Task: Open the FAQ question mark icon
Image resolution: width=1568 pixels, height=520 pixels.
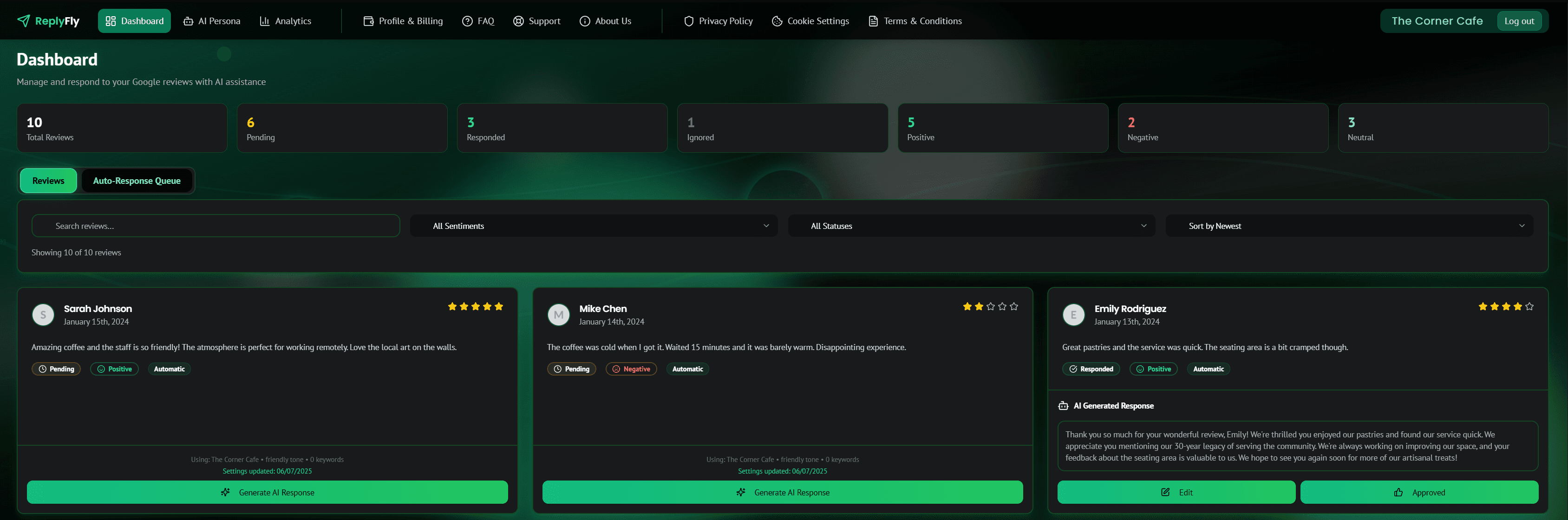Action: (467, 21)
